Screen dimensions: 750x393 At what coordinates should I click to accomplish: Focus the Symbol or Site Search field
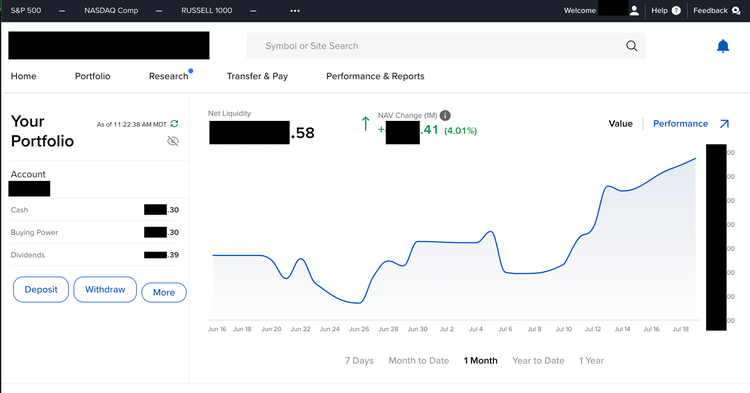446,46
